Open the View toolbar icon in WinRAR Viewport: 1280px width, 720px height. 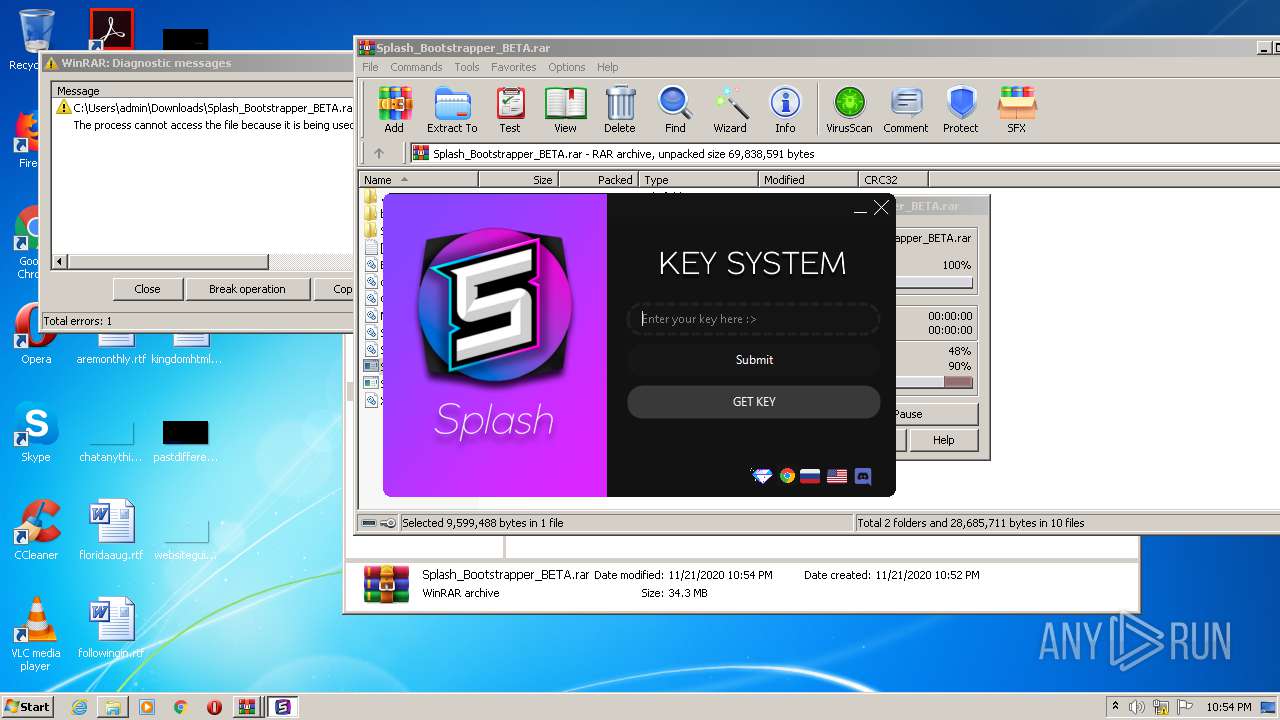565,110
